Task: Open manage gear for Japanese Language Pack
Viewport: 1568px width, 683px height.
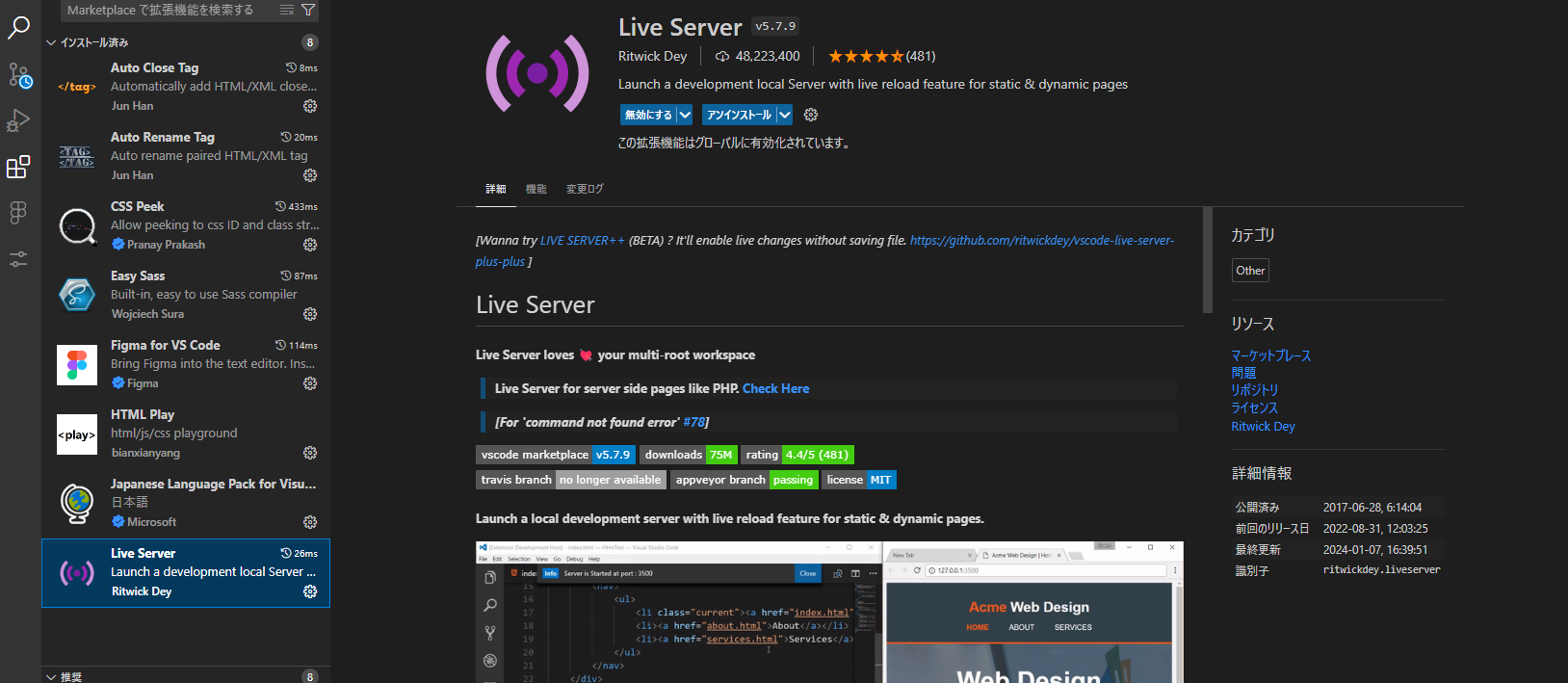Action: pos(310,522)
